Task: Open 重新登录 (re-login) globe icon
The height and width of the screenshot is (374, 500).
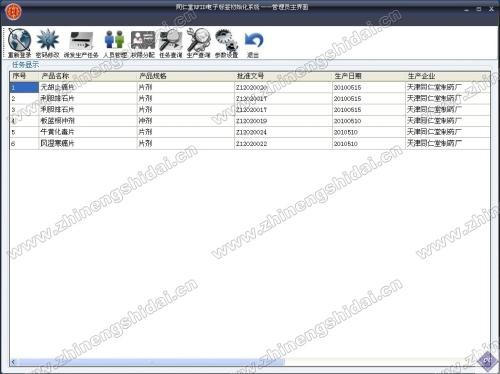Action: (x=19, y=43)
